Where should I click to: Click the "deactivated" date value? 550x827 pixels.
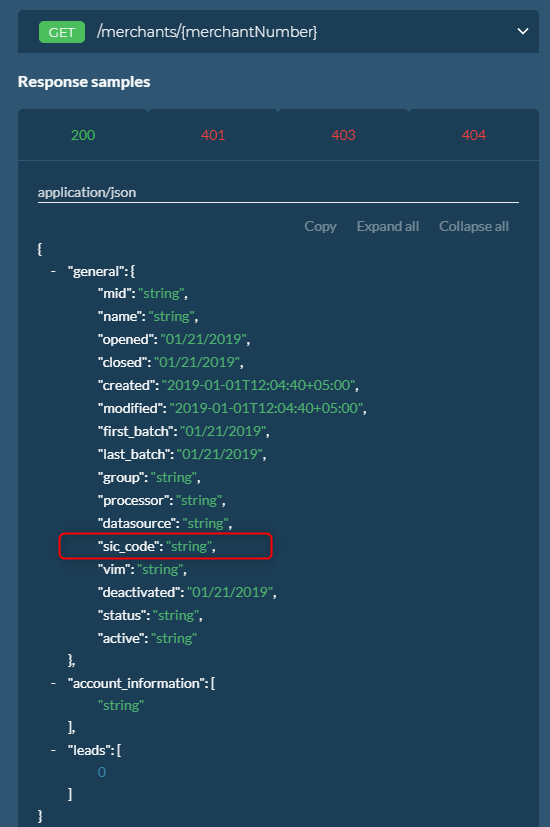(230, 592)
